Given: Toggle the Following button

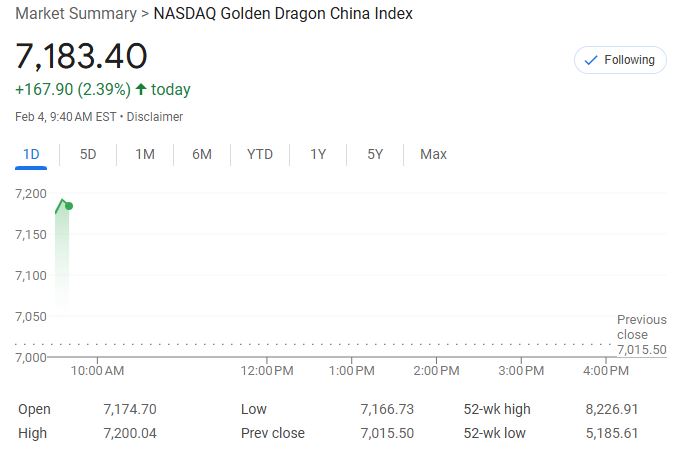Looking at the screenshot, I should click(x=620, y=60).
